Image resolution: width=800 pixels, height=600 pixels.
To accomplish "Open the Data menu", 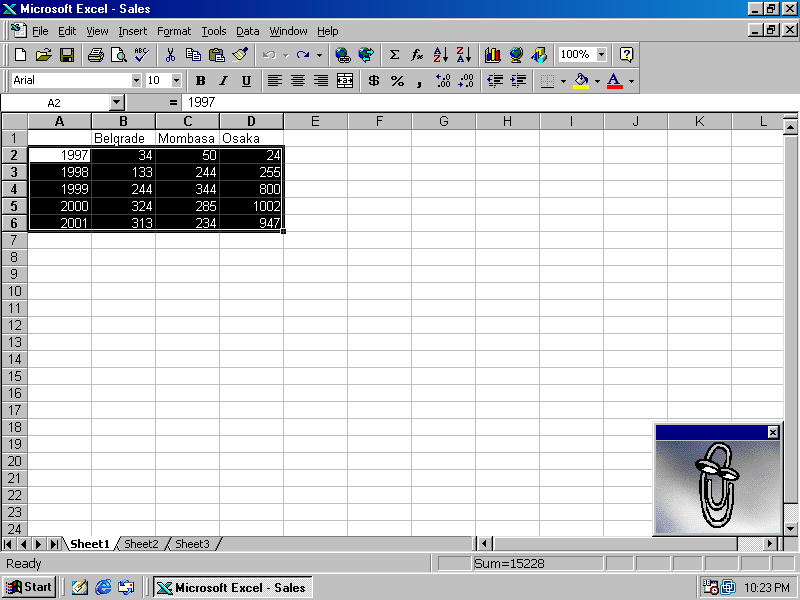I will tap(247, 31).
